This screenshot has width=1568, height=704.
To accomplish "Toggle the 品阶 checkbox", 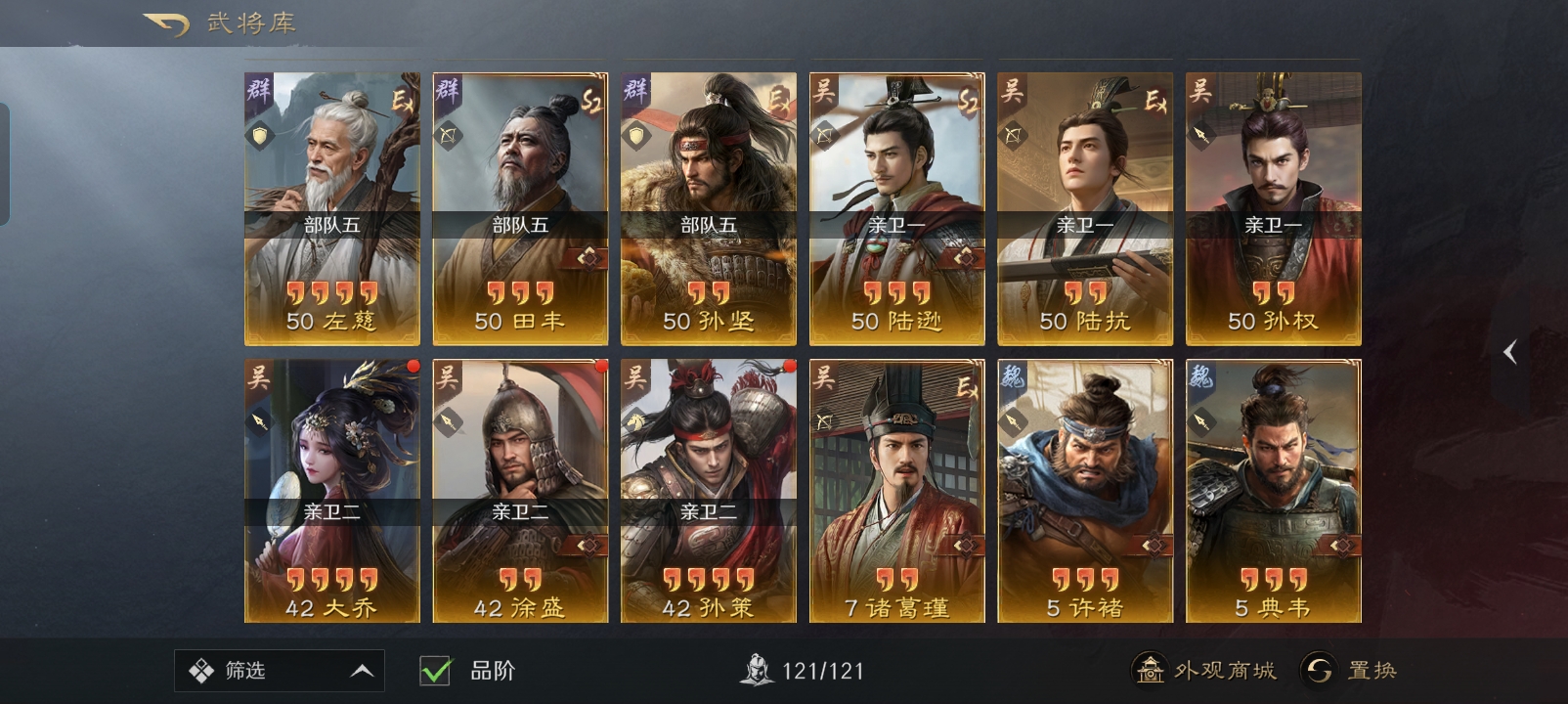I will [435, 670].
